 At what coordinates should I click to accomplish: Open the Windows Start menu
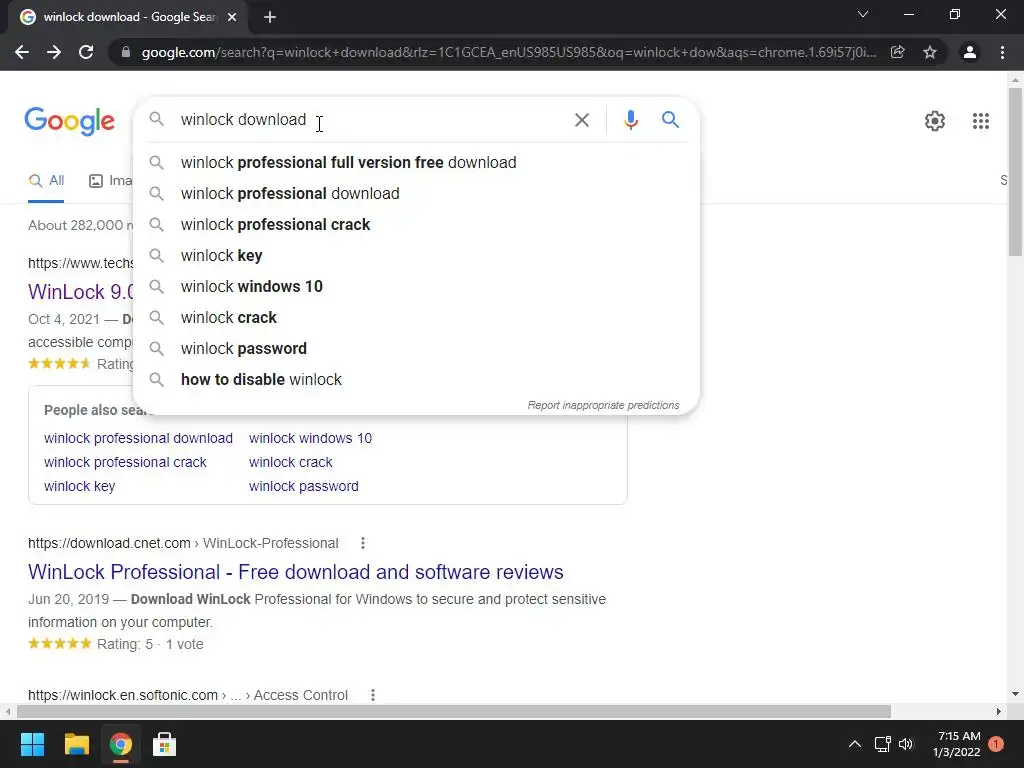(32, 744)
